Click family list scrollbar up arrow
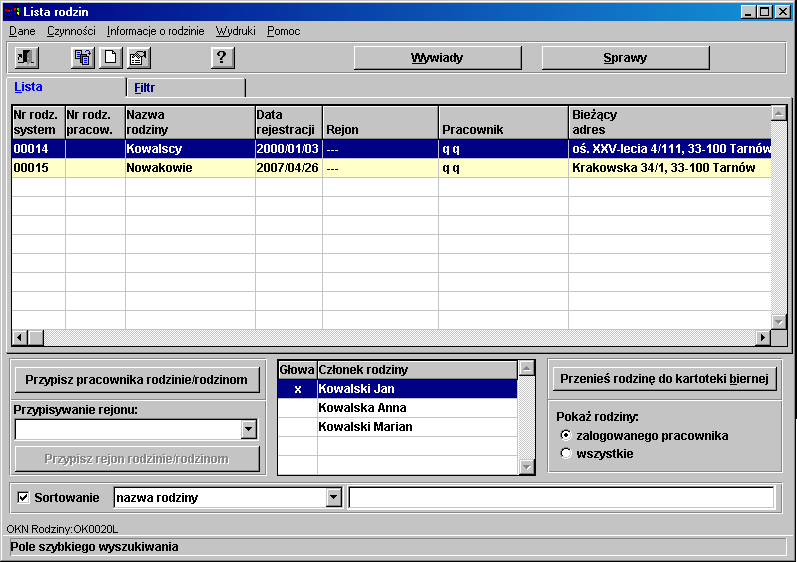The image size is (797, 562). point(779,113)
